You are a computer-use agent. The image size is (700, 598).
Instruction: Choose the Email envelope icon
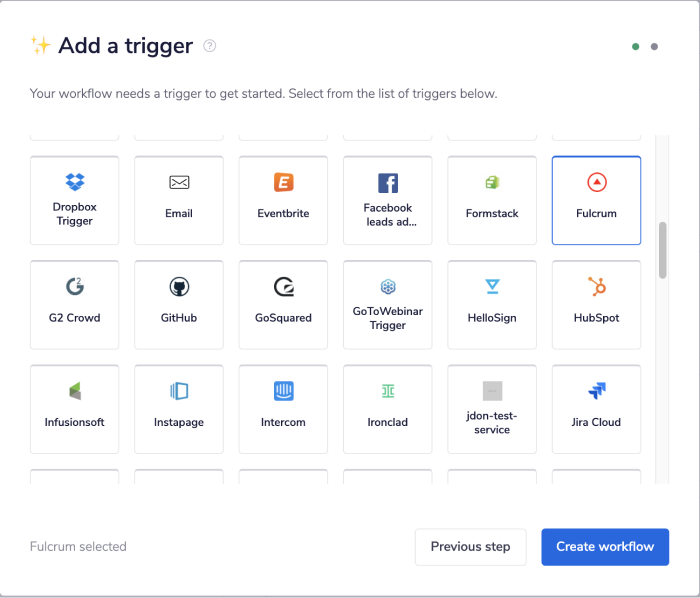[x=179, y=182]
